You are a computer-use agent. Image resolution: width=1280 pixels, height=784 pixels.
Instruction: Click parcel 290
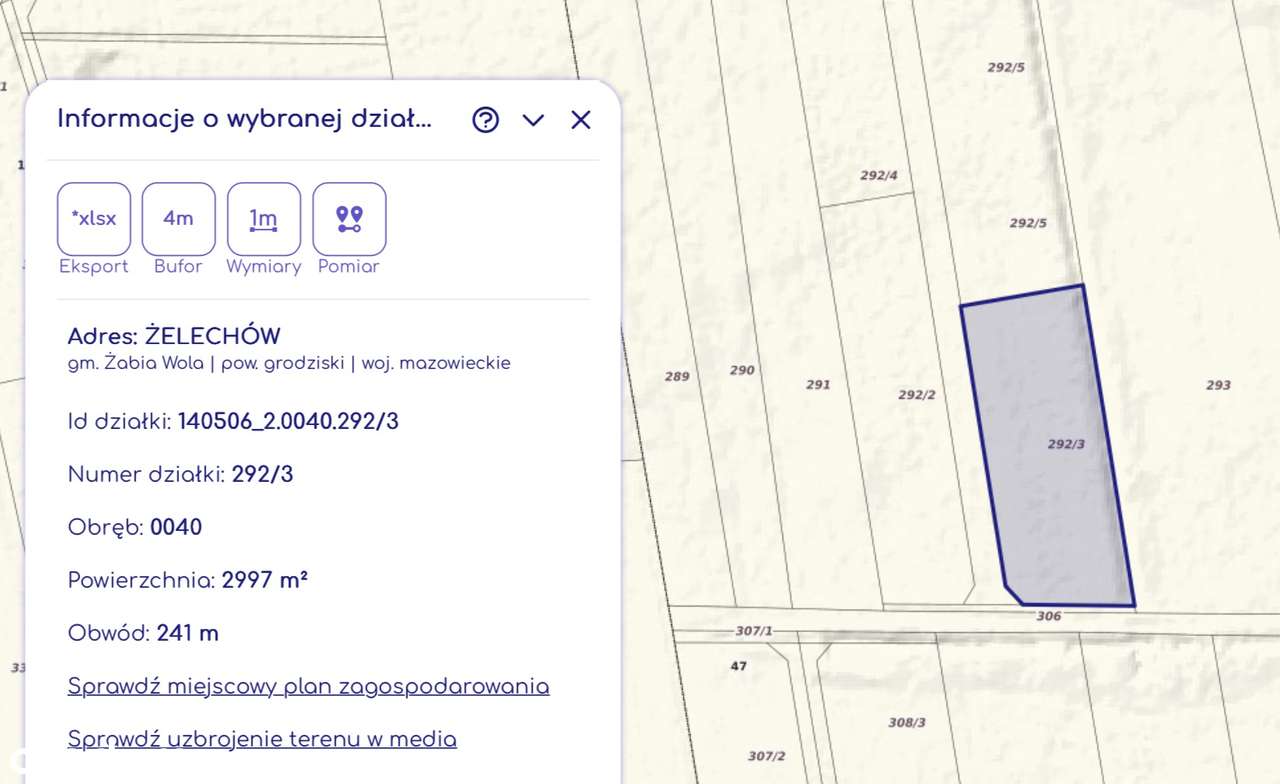tap(742, 370)
